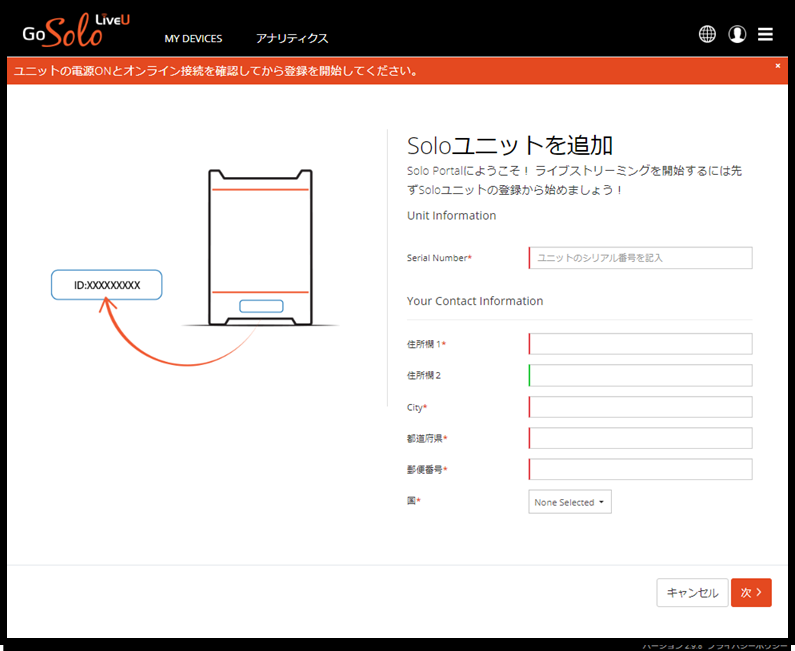The image size is (795, 651).
Task: Open アナリティクス menu item
Action: pos(292,39)
